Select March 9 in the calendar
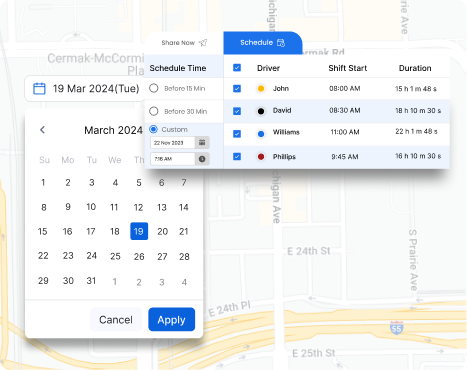 tap(68, 207)
